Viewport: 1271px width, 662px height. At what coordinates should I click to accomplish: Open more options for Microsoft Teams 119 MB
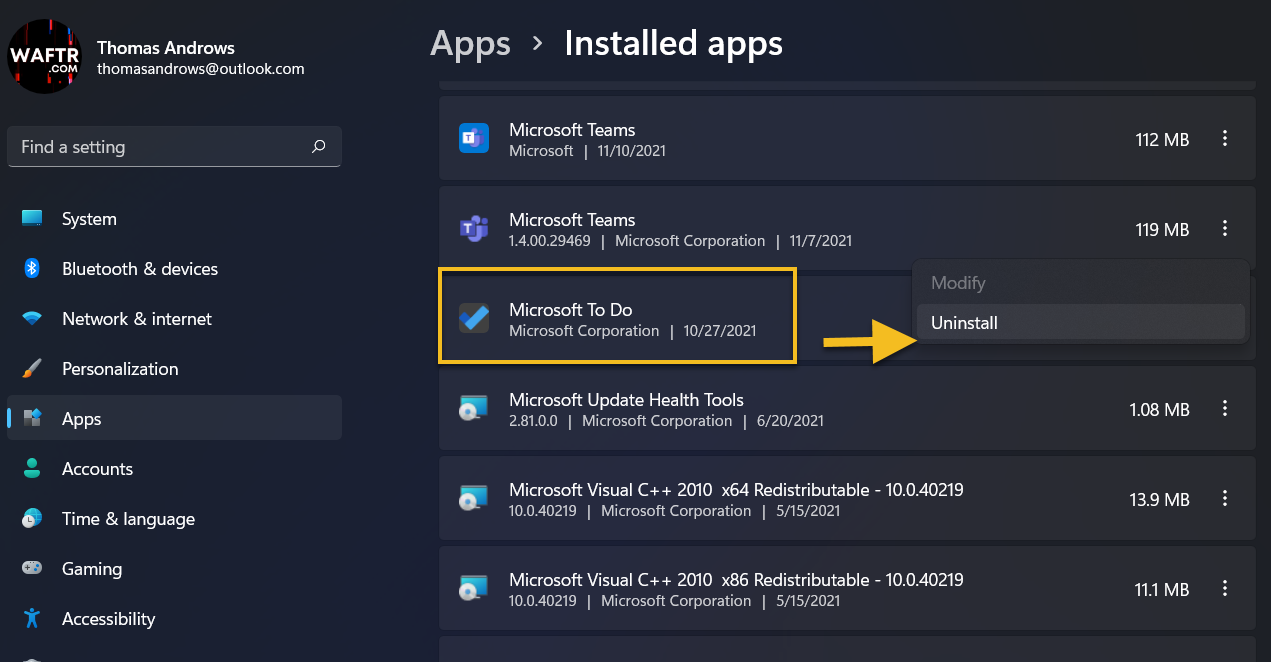1225,229
